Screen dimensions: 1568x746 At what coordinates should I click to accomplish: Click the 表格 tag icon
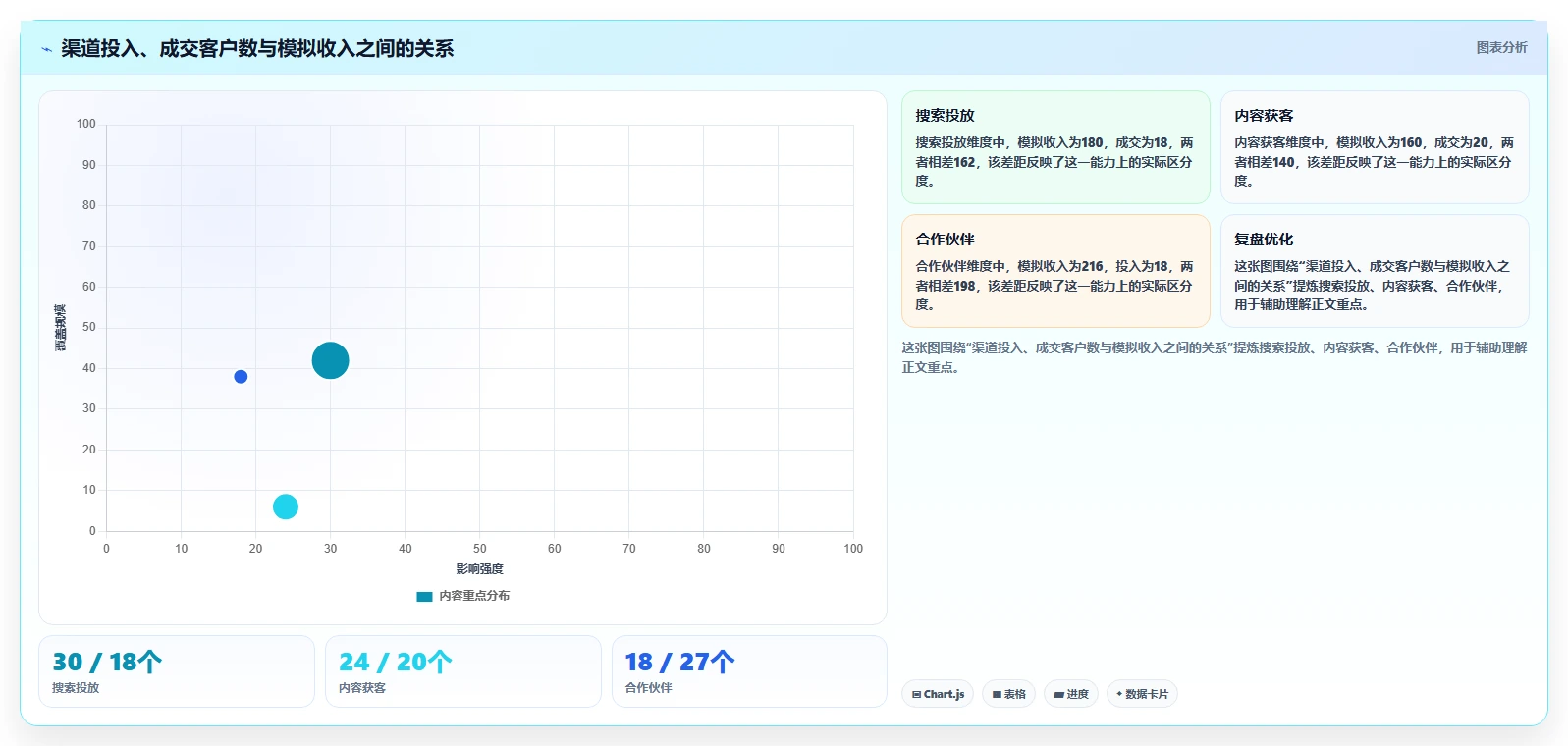pyautogui.click(x=997, y=694)
